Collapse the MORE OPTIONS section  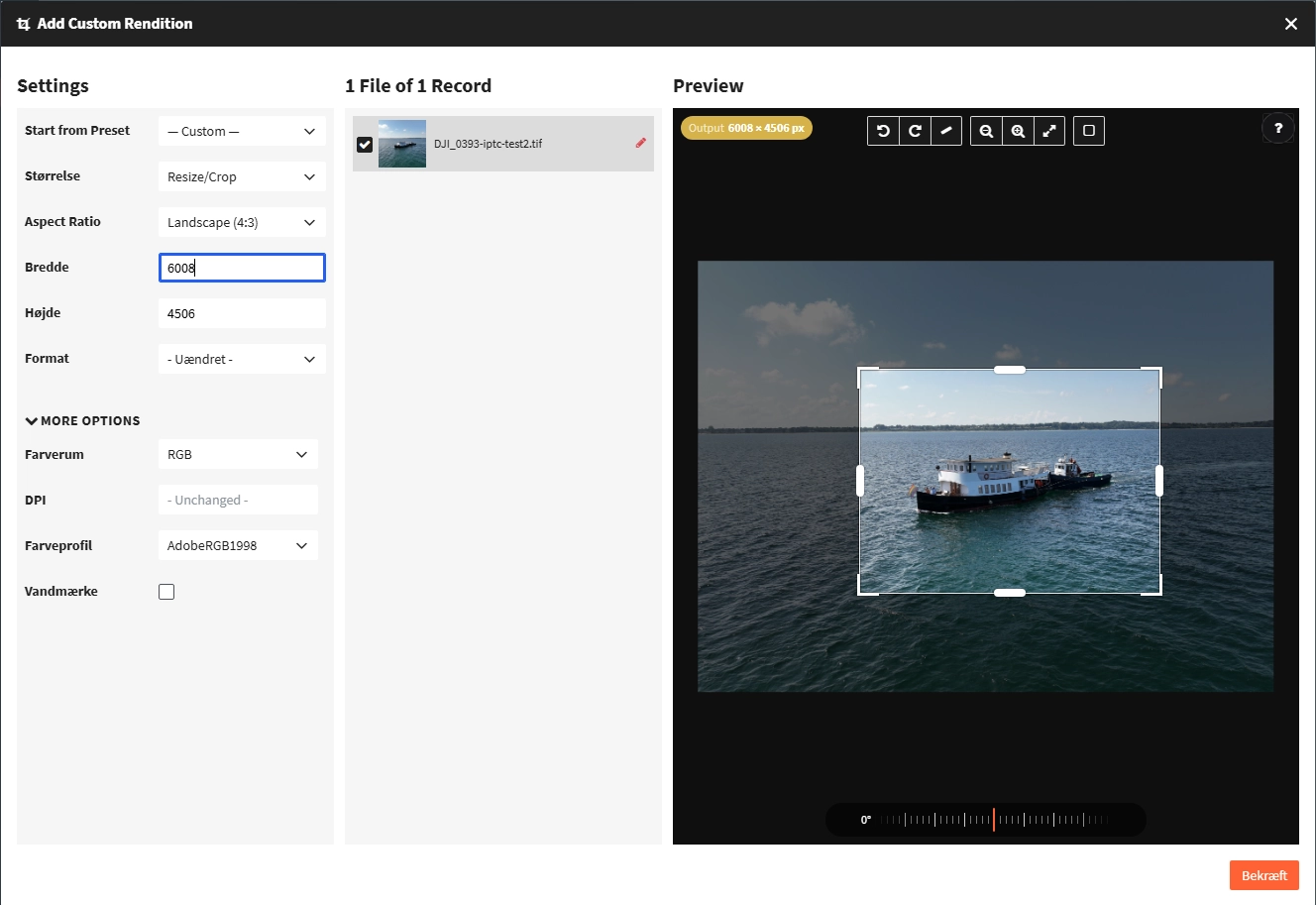82,420
